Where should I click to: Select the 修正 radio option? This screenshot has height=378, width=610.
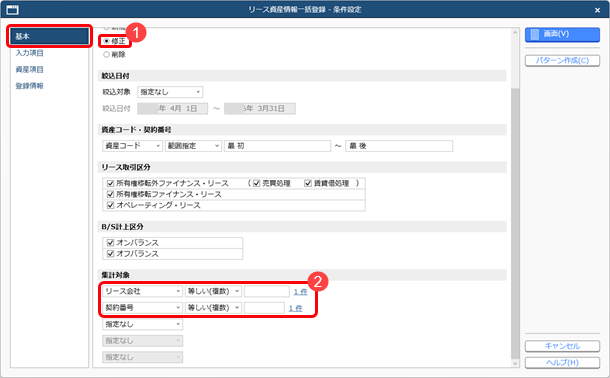coord(106,41)
